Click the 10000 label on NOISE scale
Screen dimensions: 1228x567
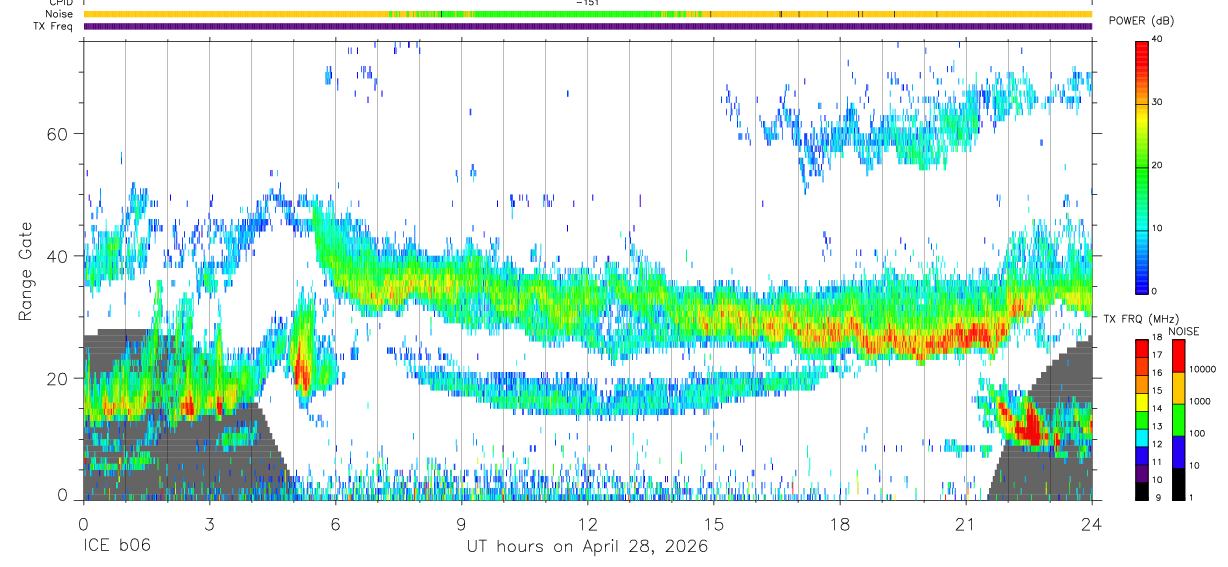(1202, 369)
